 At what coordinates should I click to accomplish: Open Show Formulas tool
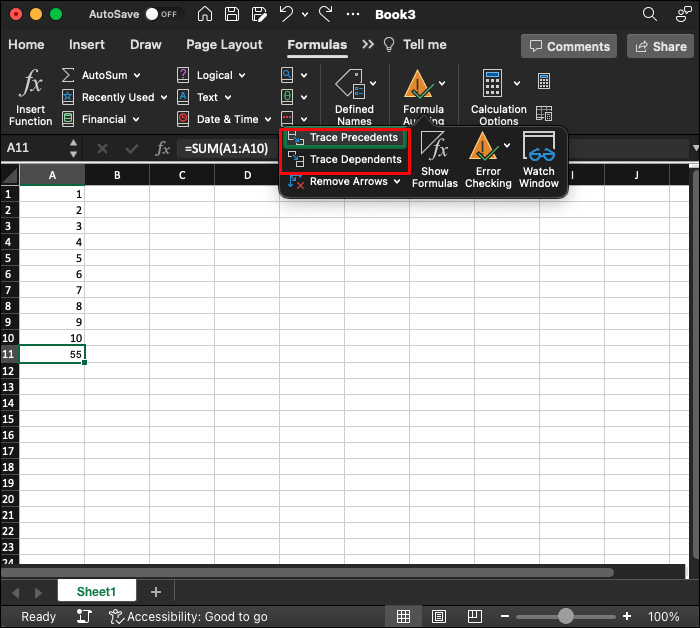point(434,160)
